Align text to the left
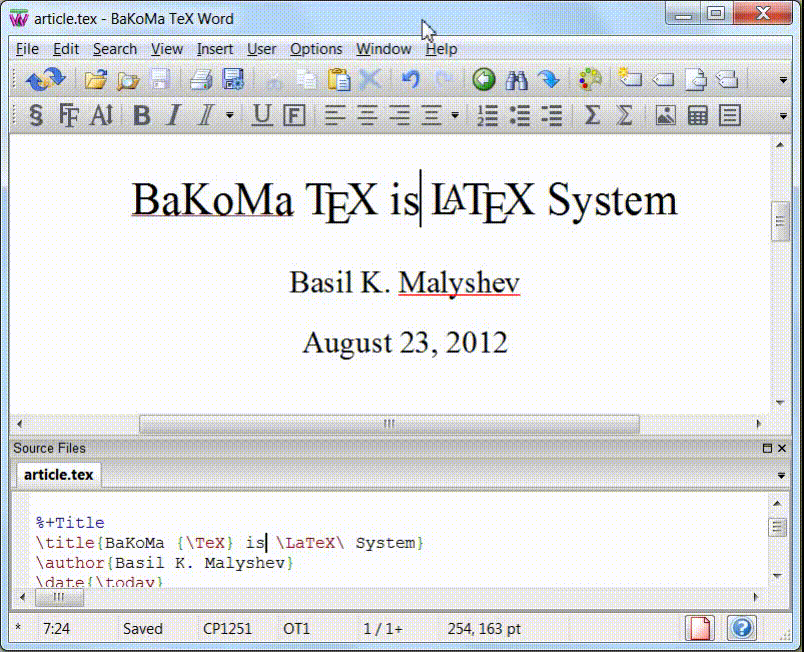Viewport: 804px width, 652px height. tap(335, 115)
